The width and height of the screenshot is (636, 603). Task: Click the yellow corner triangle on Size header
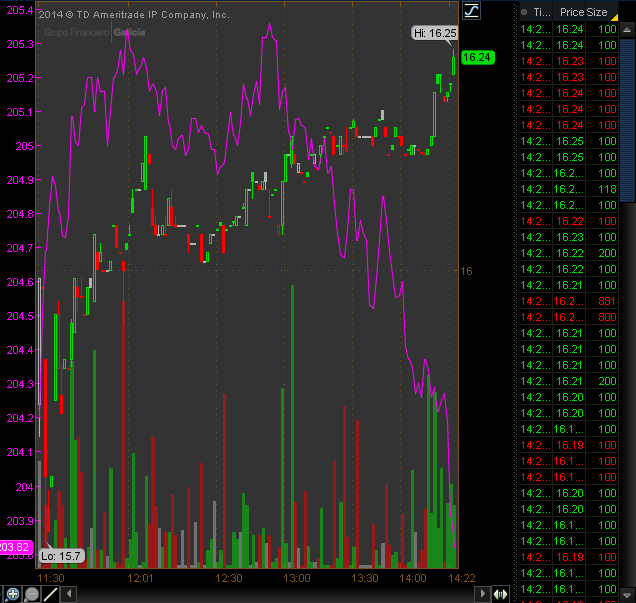point(615,17)
